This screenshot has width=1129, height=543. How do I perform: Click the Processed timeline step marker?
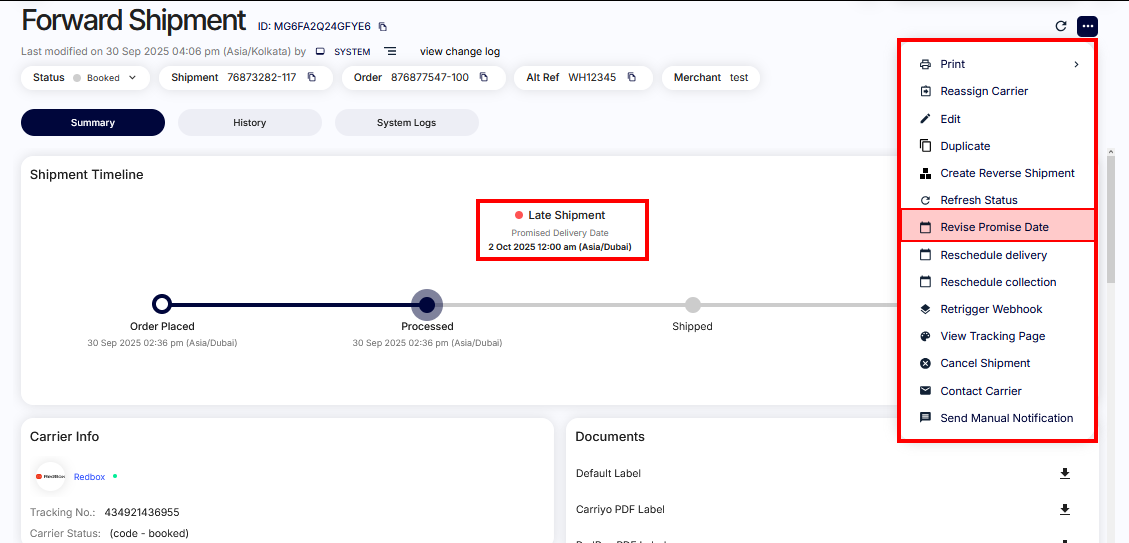click(x=427, y=304)
